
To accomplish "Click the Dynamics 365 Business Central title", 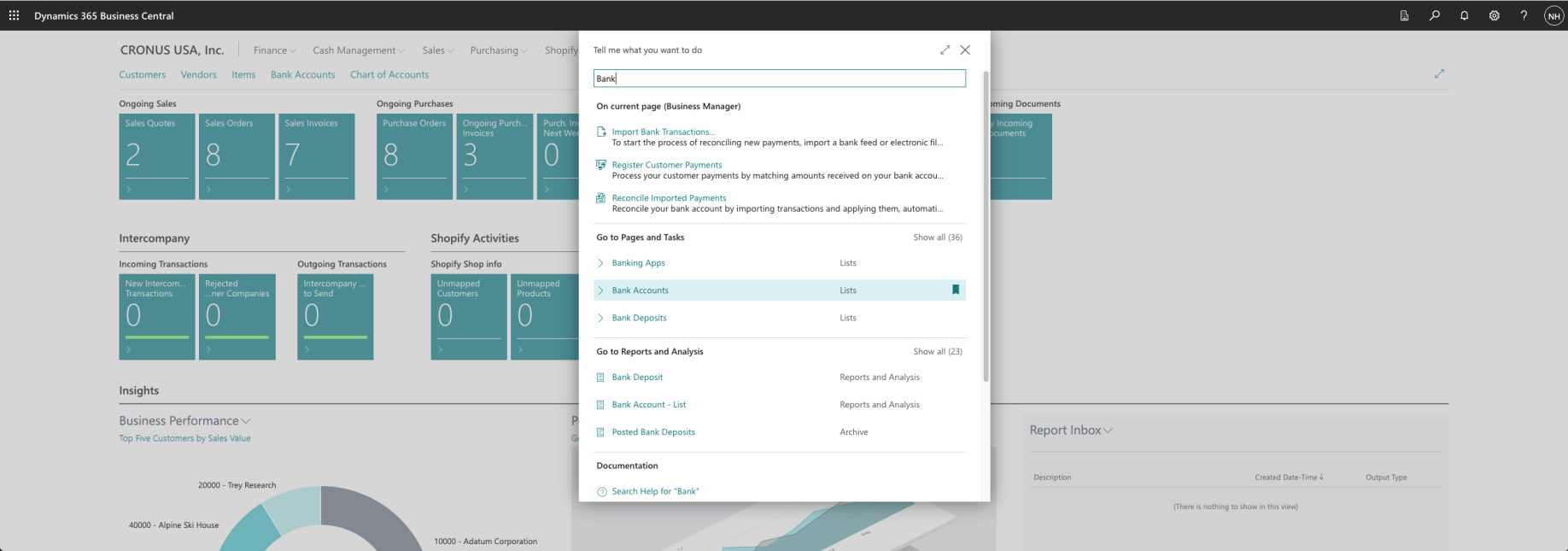I will pos(104,15).
